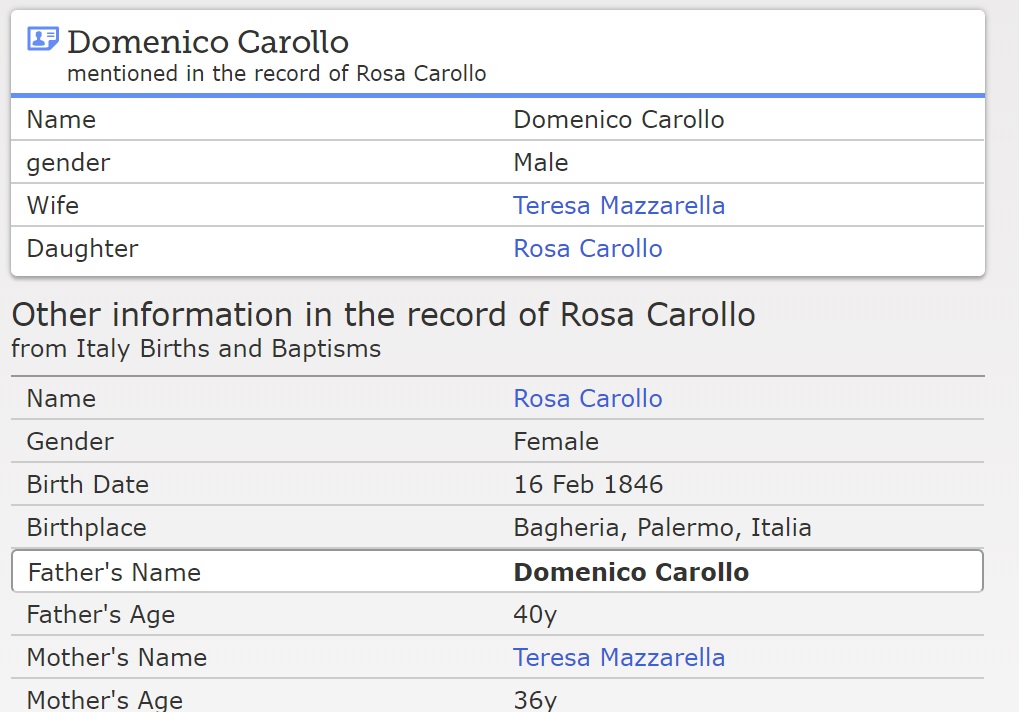Click 'from Italy Births and Baptisms' text
Image resolution: width=1019 pixels, height=712 pixels.
(196, 349)
